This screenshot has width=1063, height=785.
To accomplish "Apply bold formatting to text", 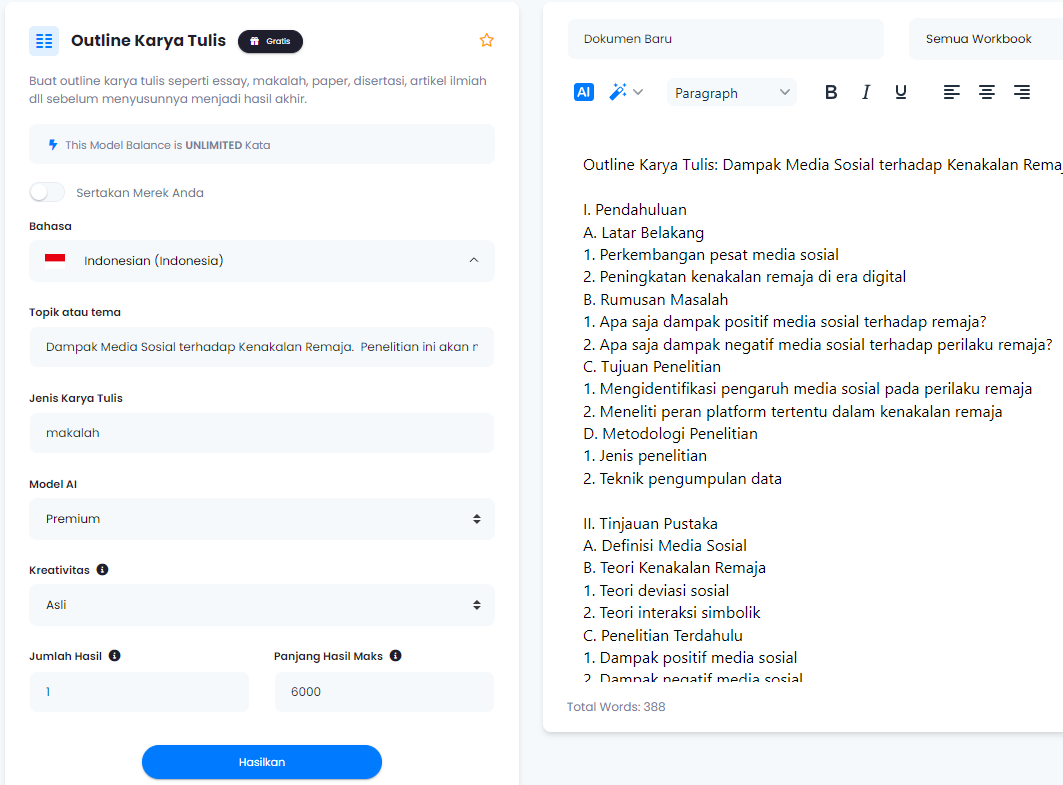I will tap(831, 91).
